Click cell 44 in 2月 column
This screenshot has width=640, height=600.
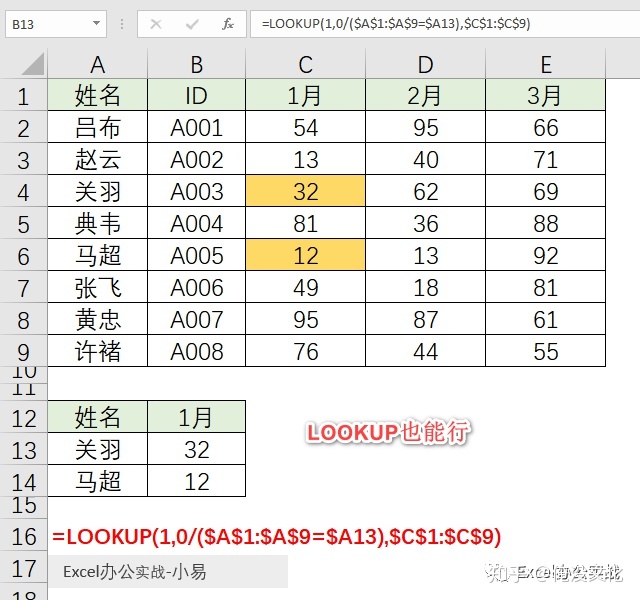coord(425,351)
